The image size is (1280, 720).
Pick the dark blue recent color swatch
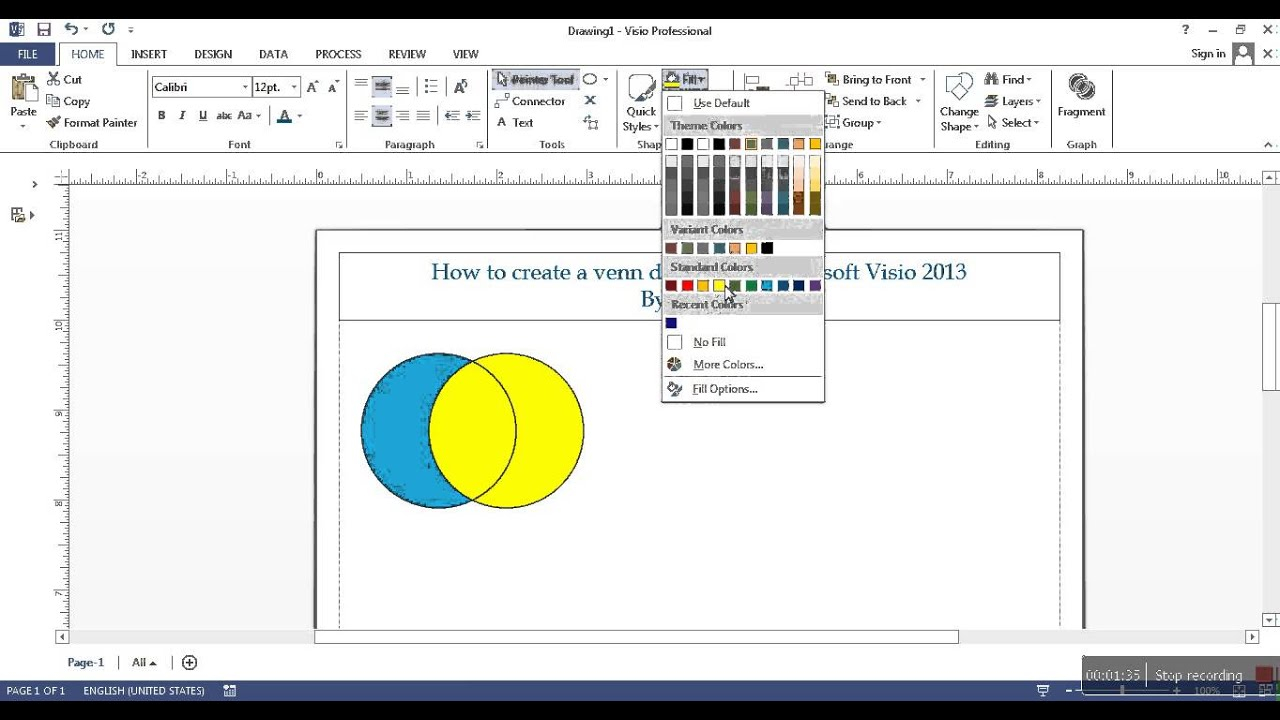tap(671, 323)
